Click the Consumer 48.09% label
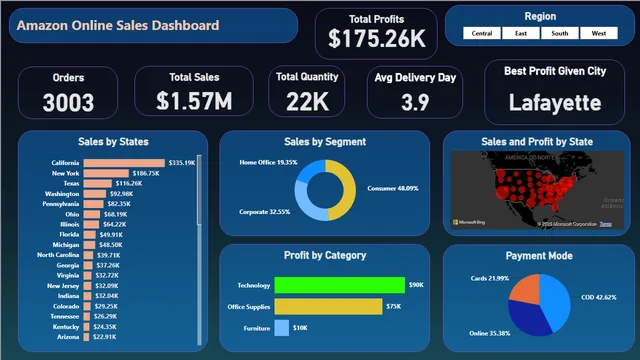The height and width of the screenshot is (360, 640). point(393,189)
